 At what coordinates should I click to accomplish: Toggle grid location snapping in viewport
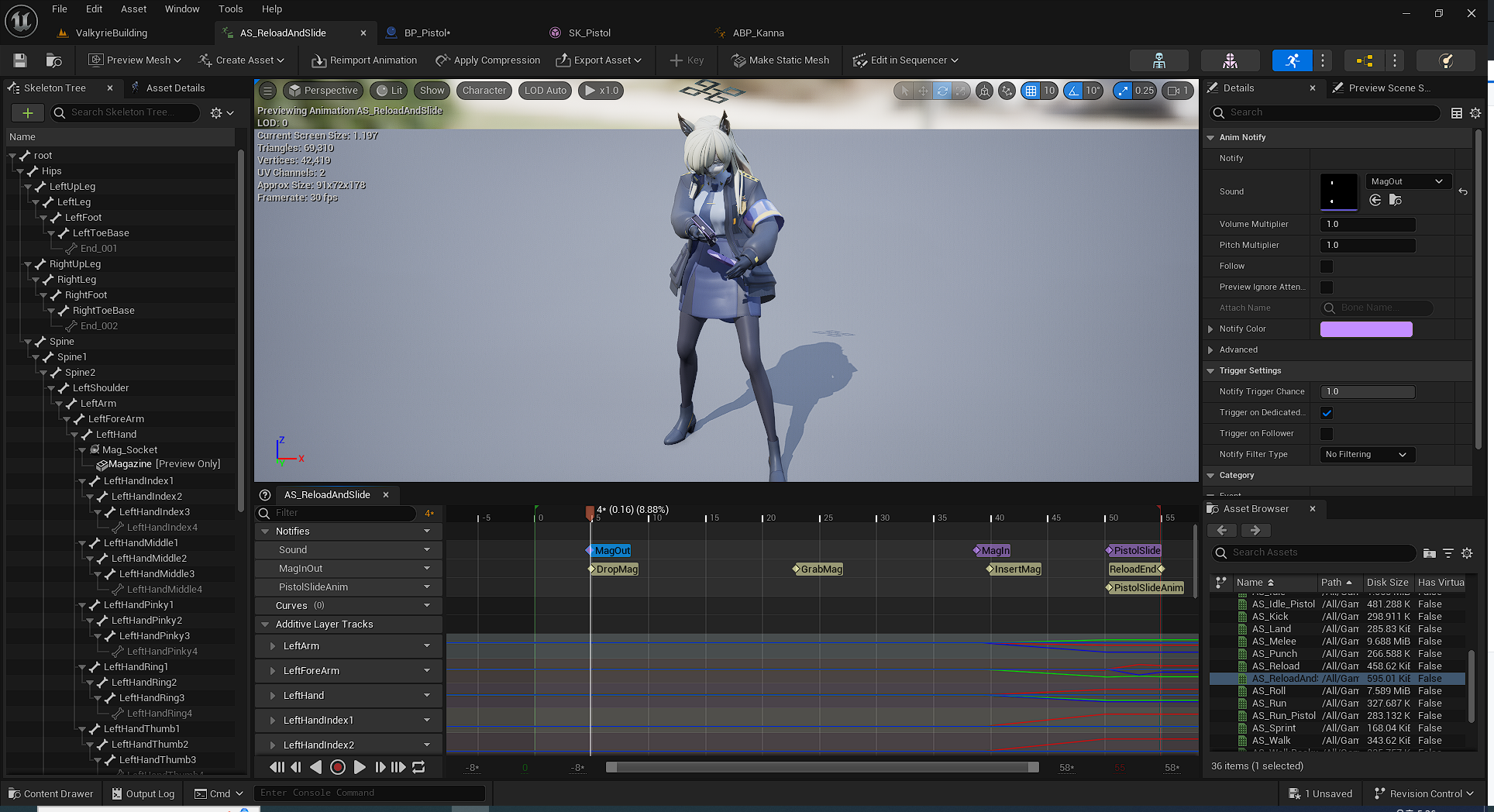coord(1031,91)
